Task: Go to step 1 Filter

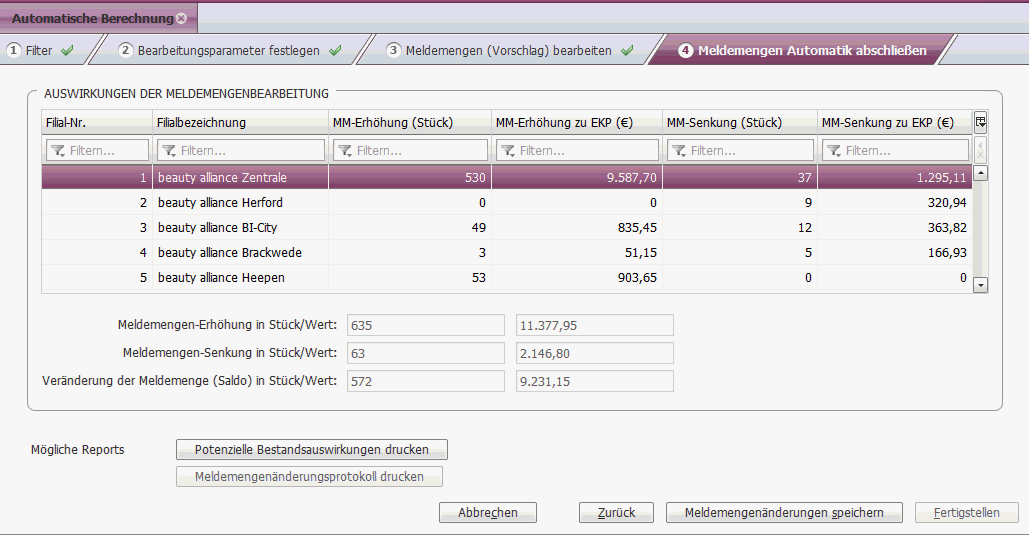Action: click(41, 51)
